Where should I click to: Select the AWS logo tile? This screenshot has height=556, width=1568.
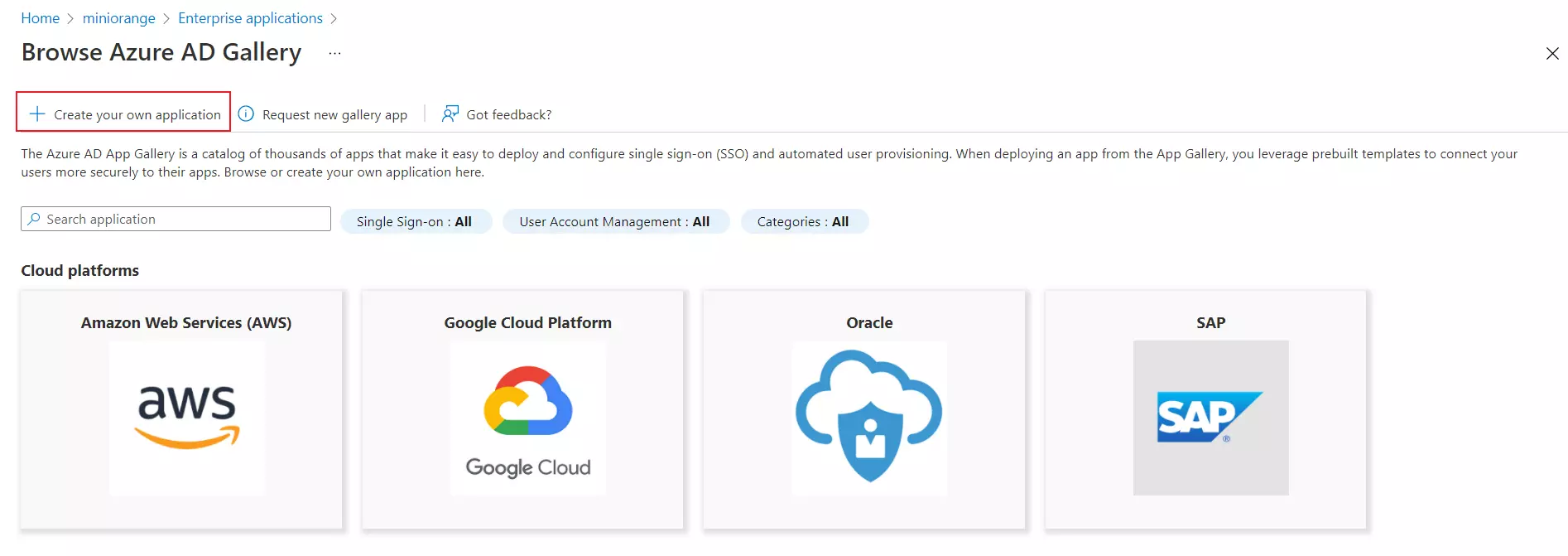tap(186, 418)
